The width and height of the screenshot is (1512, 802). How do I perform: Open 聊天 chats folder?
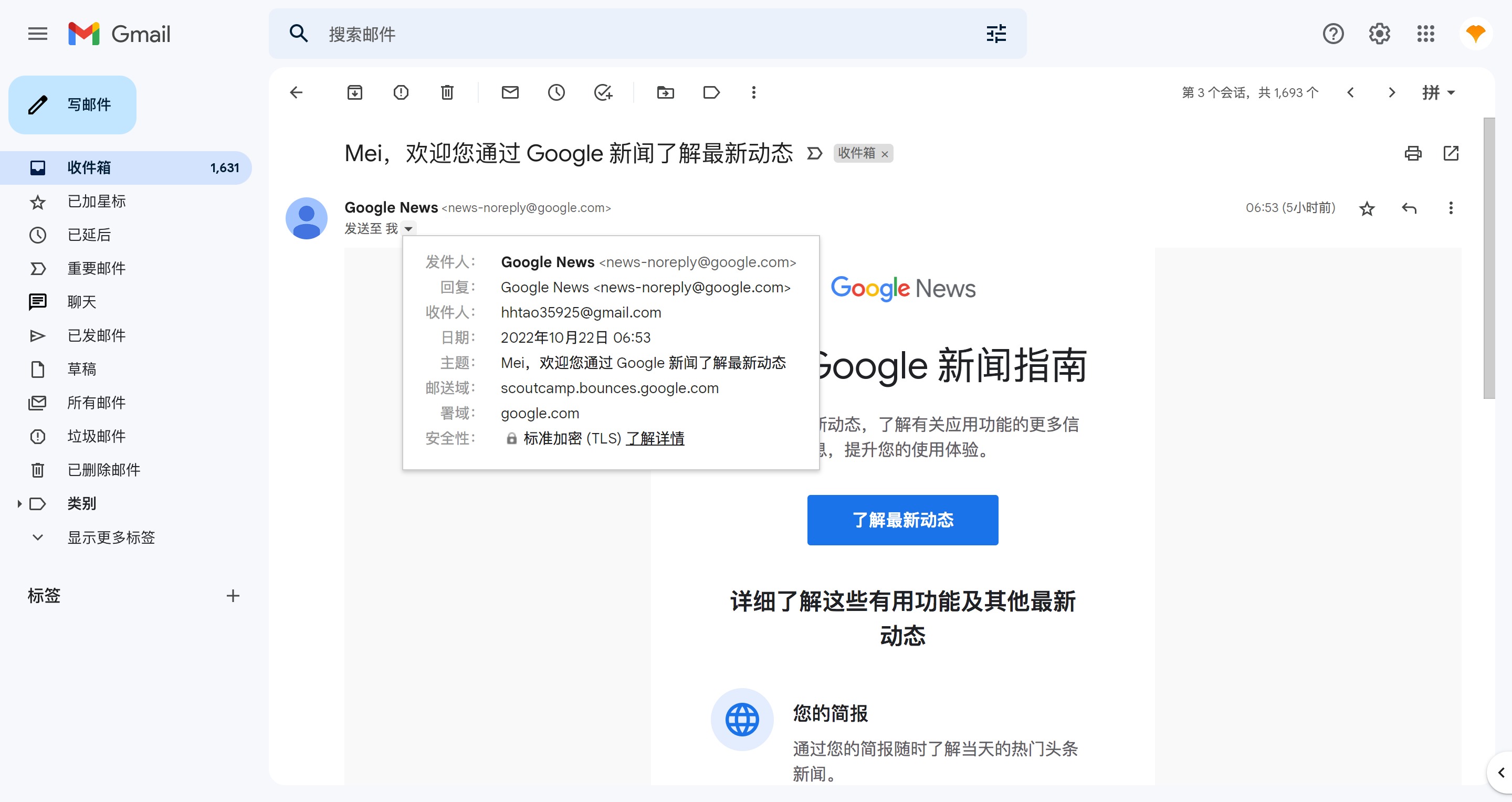[125, 302]
